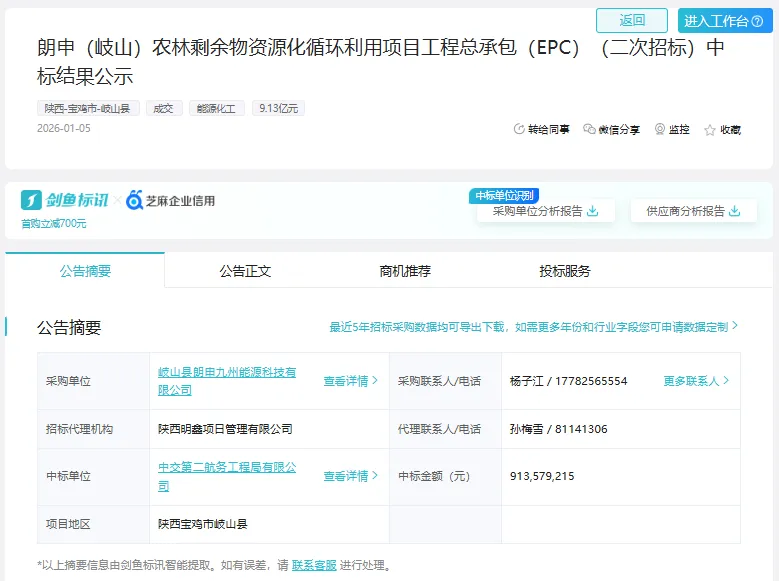Click the 芝麻企业信用 logo
Screen dimensions: 779x581
(171, 201)
